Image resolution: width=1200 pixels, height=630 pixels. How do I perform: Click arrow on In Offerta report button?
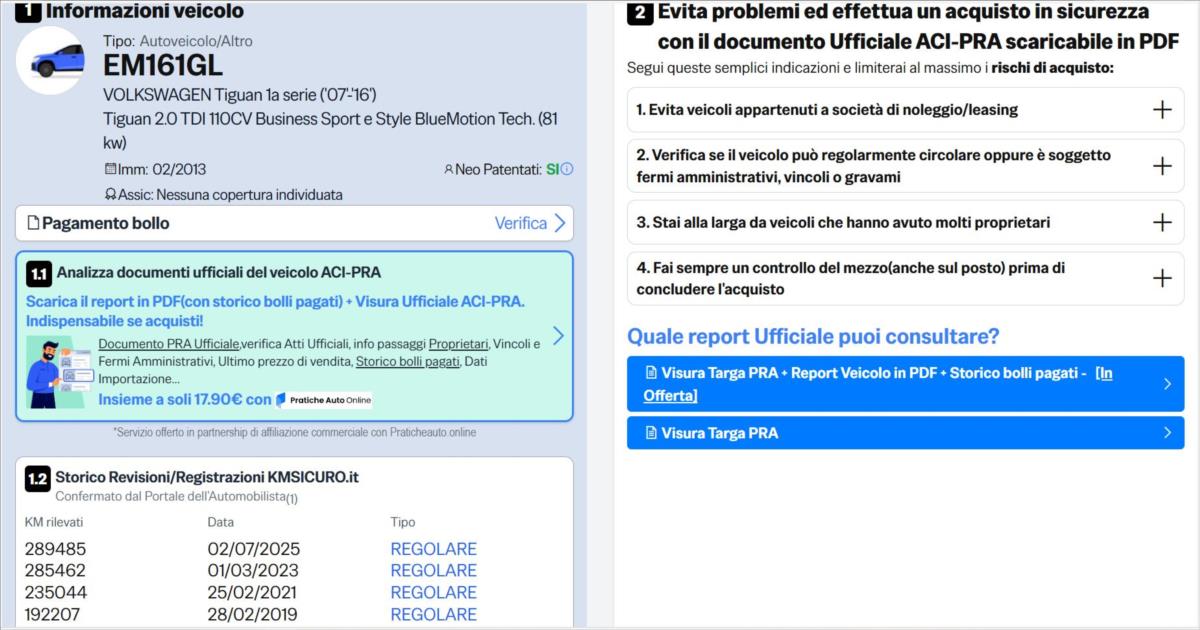pos(1167,384)
